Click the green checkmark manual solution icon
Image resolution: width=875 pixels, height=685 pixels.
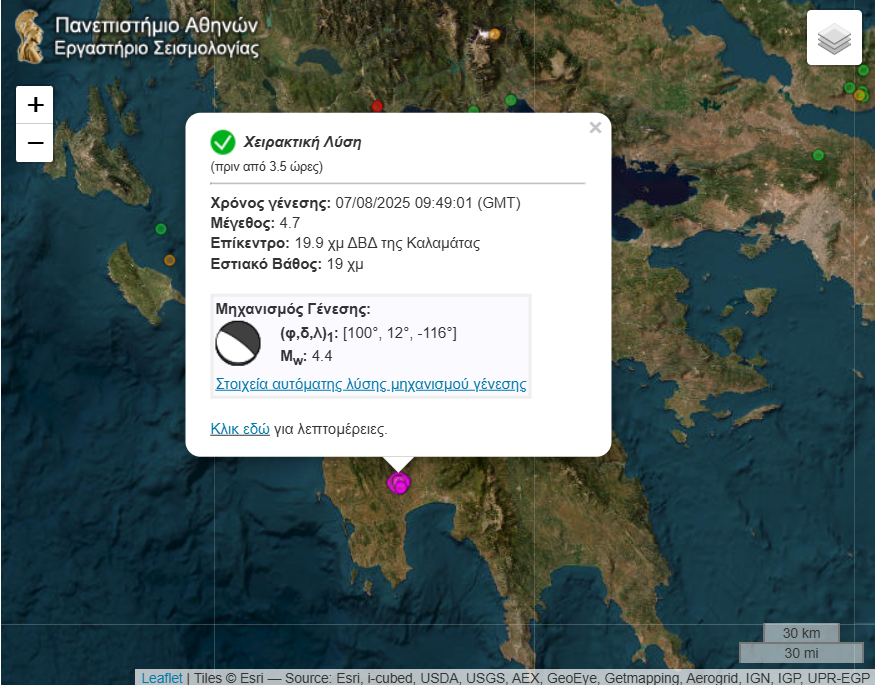click(x=223, y=142)
